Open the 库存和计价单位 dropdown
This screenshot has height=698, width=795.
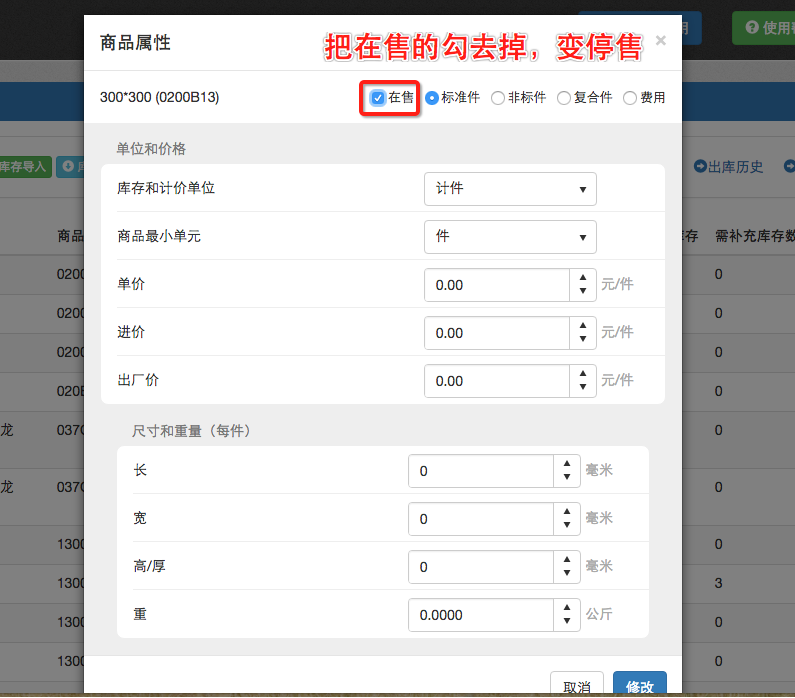pyautogui.click(x=510, y=189)
